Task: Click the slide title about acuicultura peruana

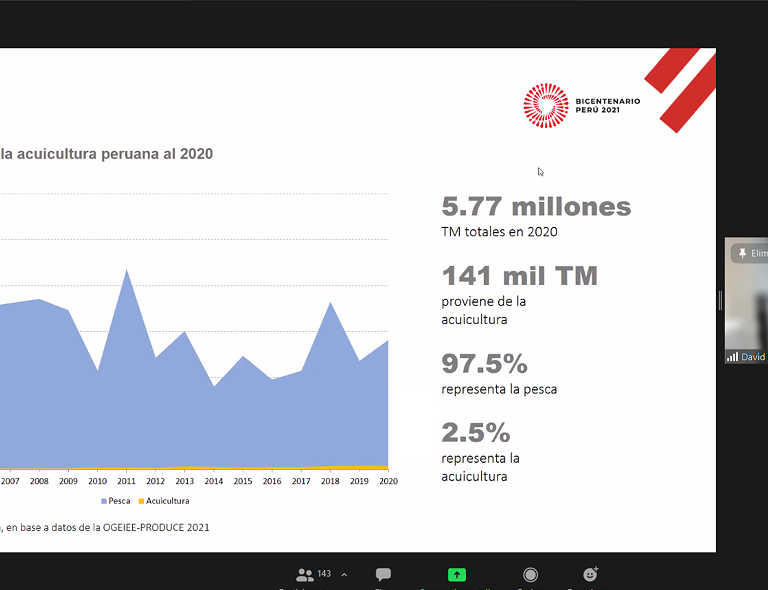Action: pyautogui.click(x=106, y=154)
